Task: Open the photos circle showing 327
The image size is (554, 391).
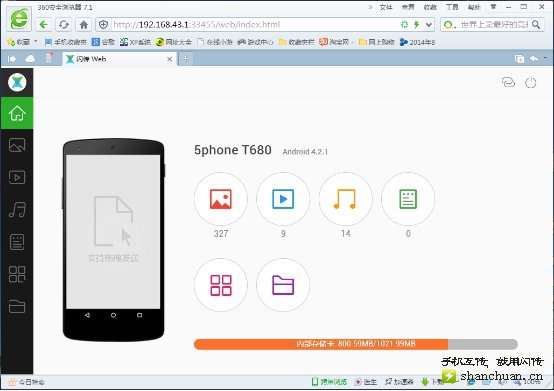Action: point(221,199)
